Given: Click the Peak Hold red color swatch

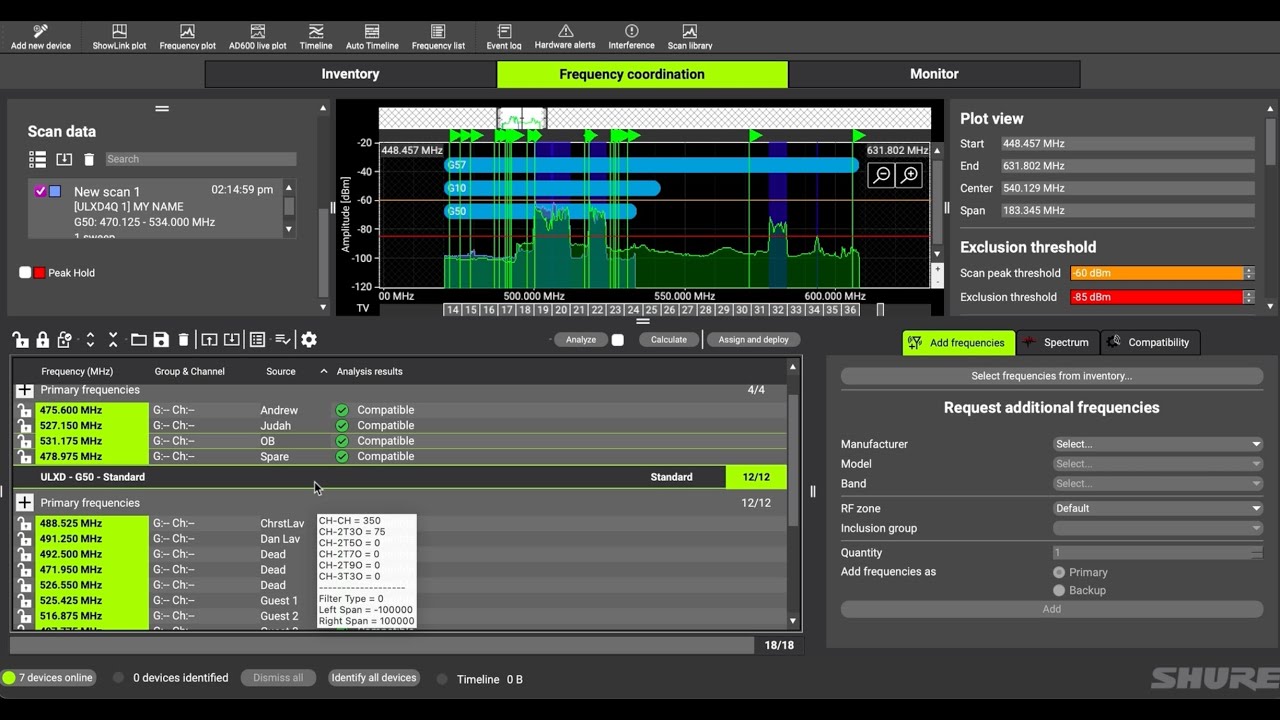Looking at the screenshot, I should [39, 272].
